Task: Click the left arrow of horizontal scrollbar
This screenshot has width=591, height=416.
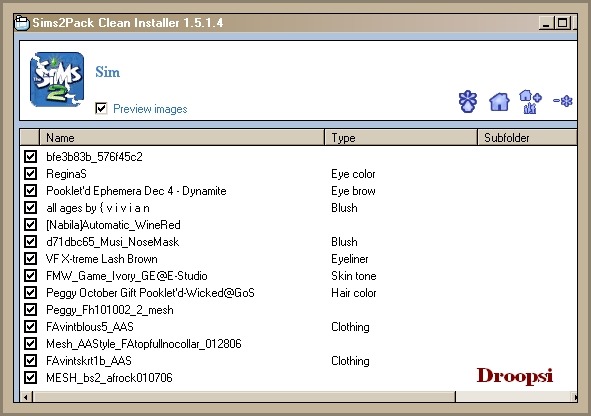Action: [26, 397]
